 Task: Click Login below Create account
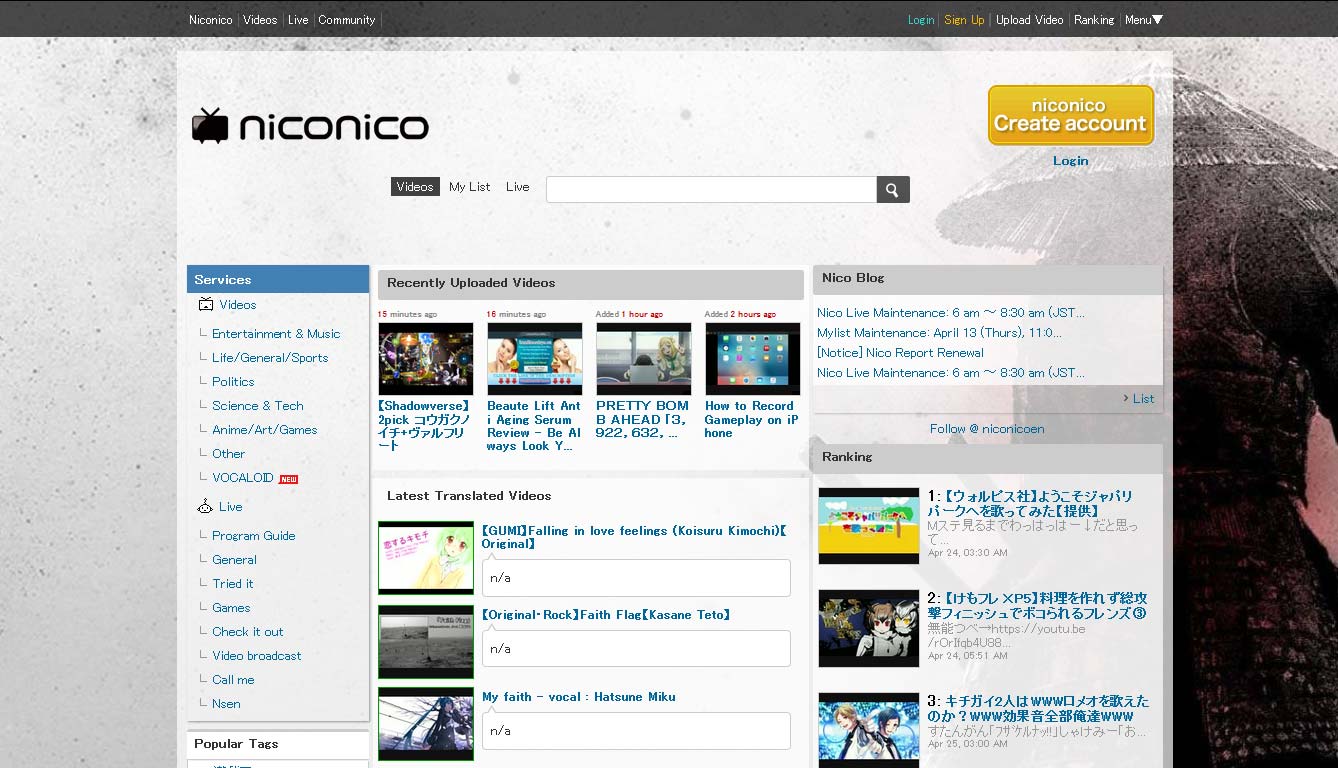(x=1070, y=161)
